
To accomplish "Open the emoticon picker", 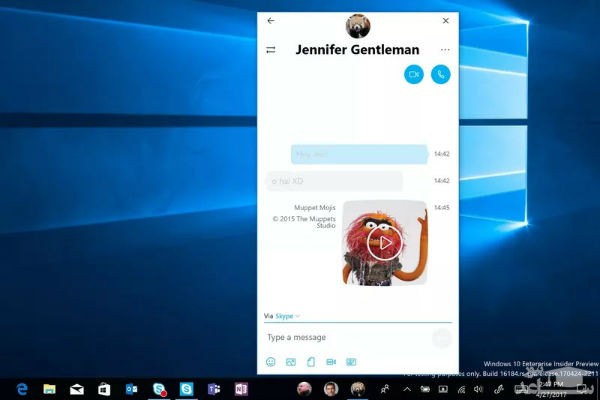I will pyautogui.click(x=271, y=362).
